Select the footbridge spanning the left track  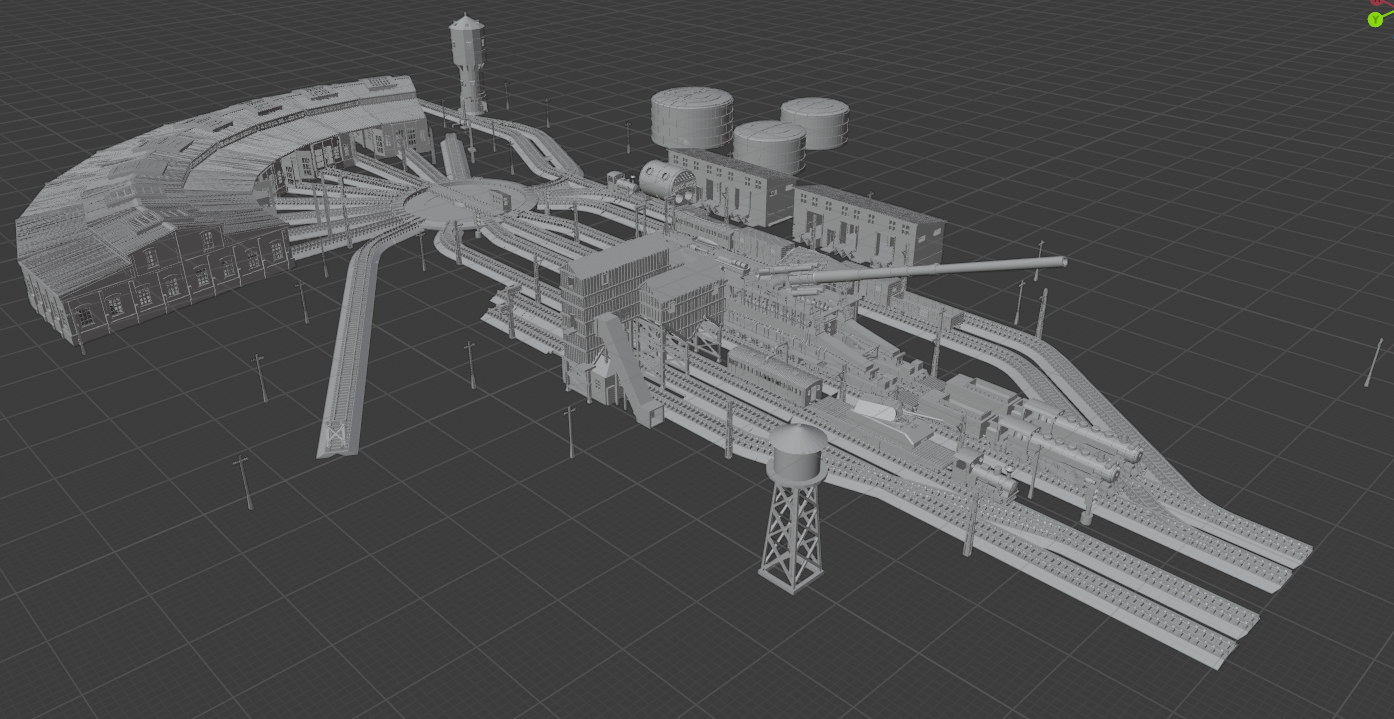pos(335,432)
